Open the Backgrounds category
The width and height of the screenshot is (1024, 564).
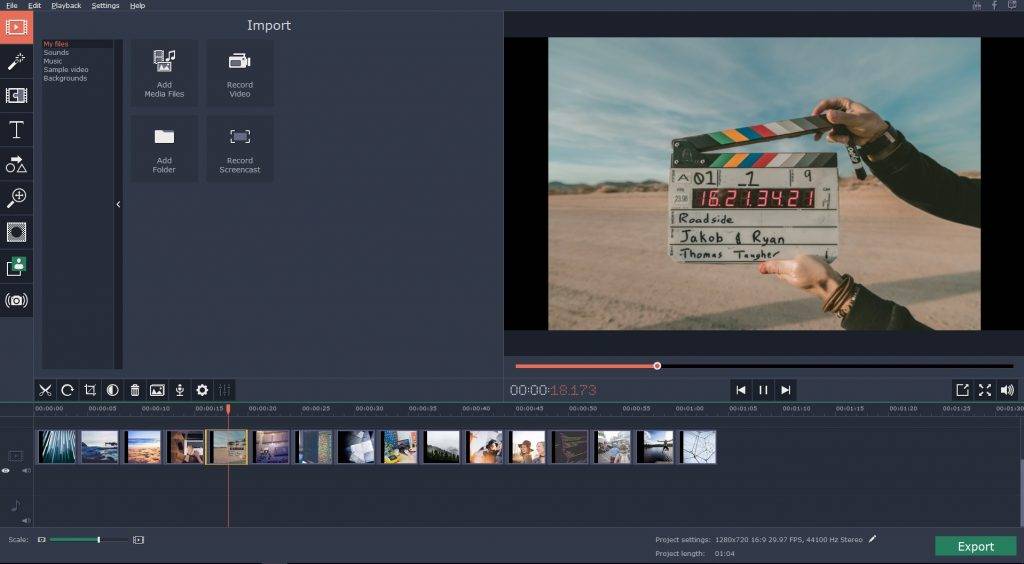coord(65,78)
